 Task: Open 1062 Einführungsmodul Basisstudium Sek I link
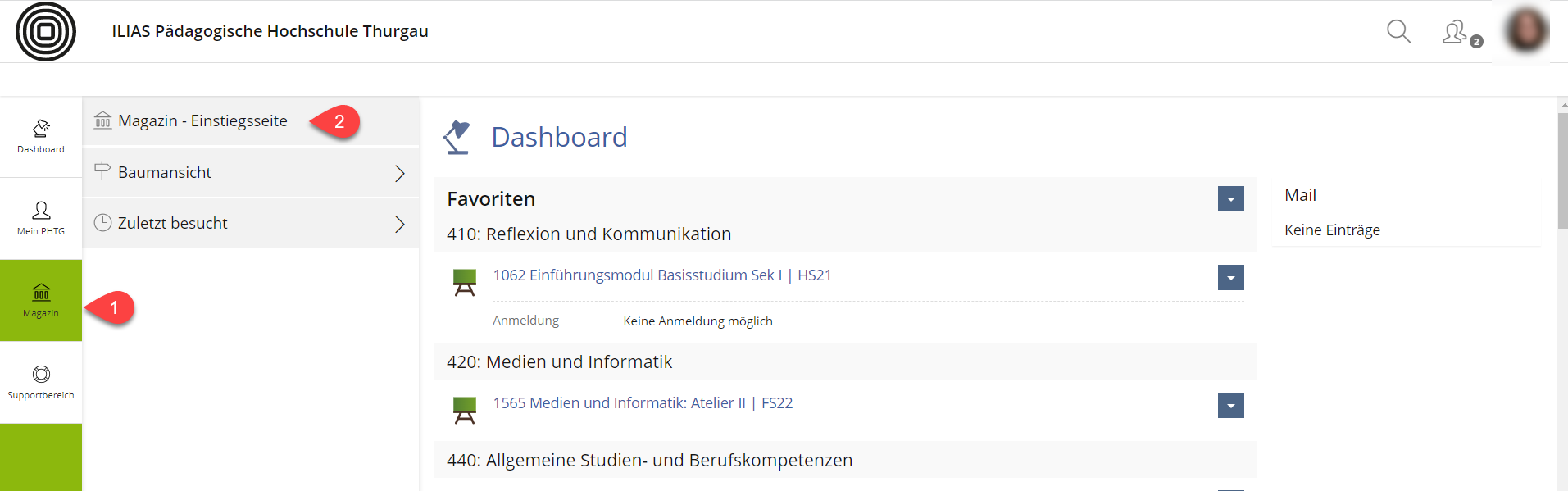pos(661,275)
